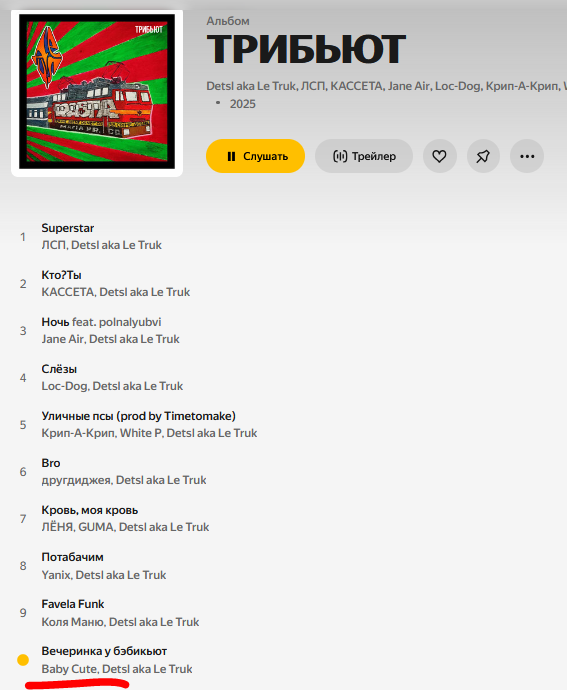
Task: Click the heart like icon
Action: pyautogui.click(x=439, y=156)
